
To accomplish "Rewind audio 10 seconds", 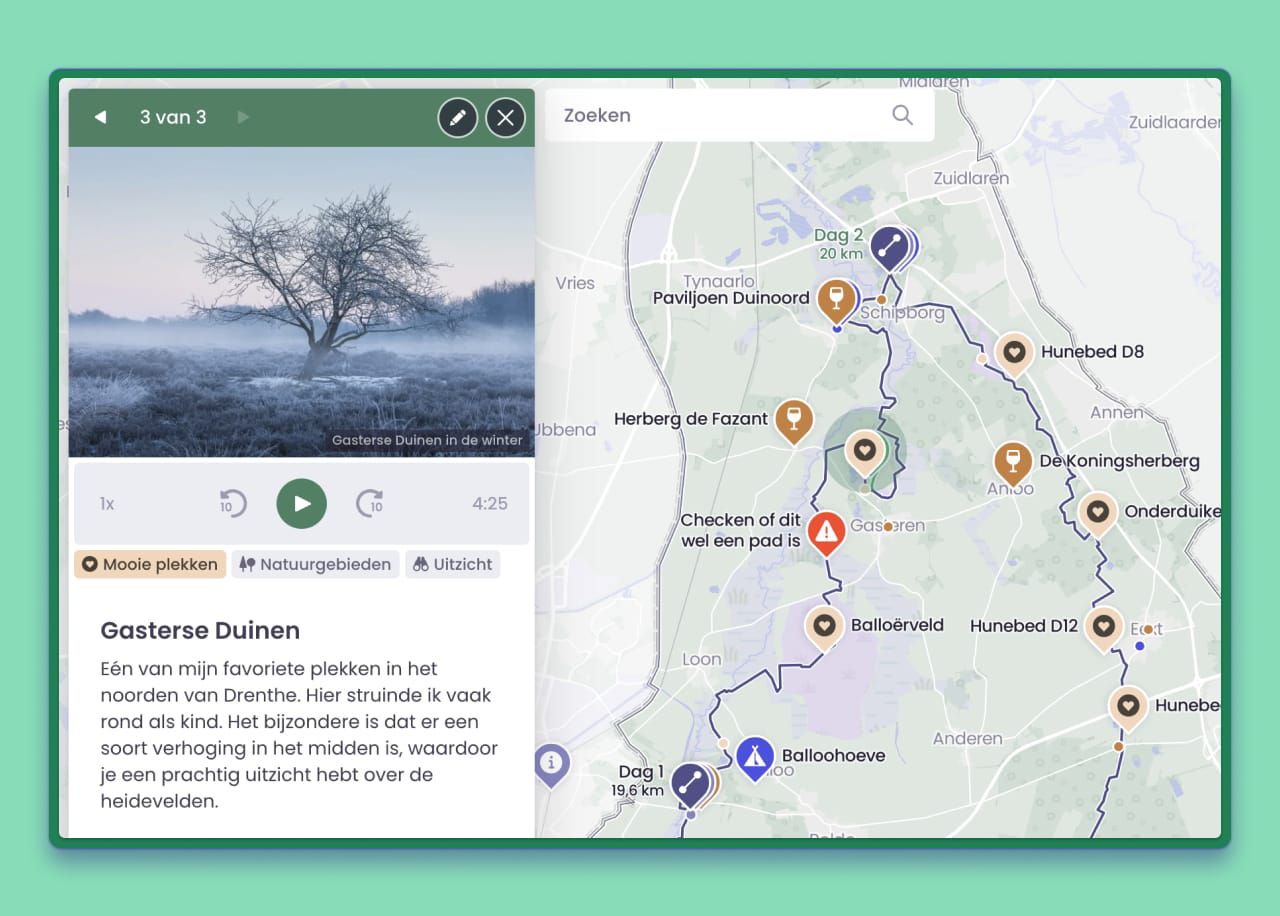I will [233, 503].
